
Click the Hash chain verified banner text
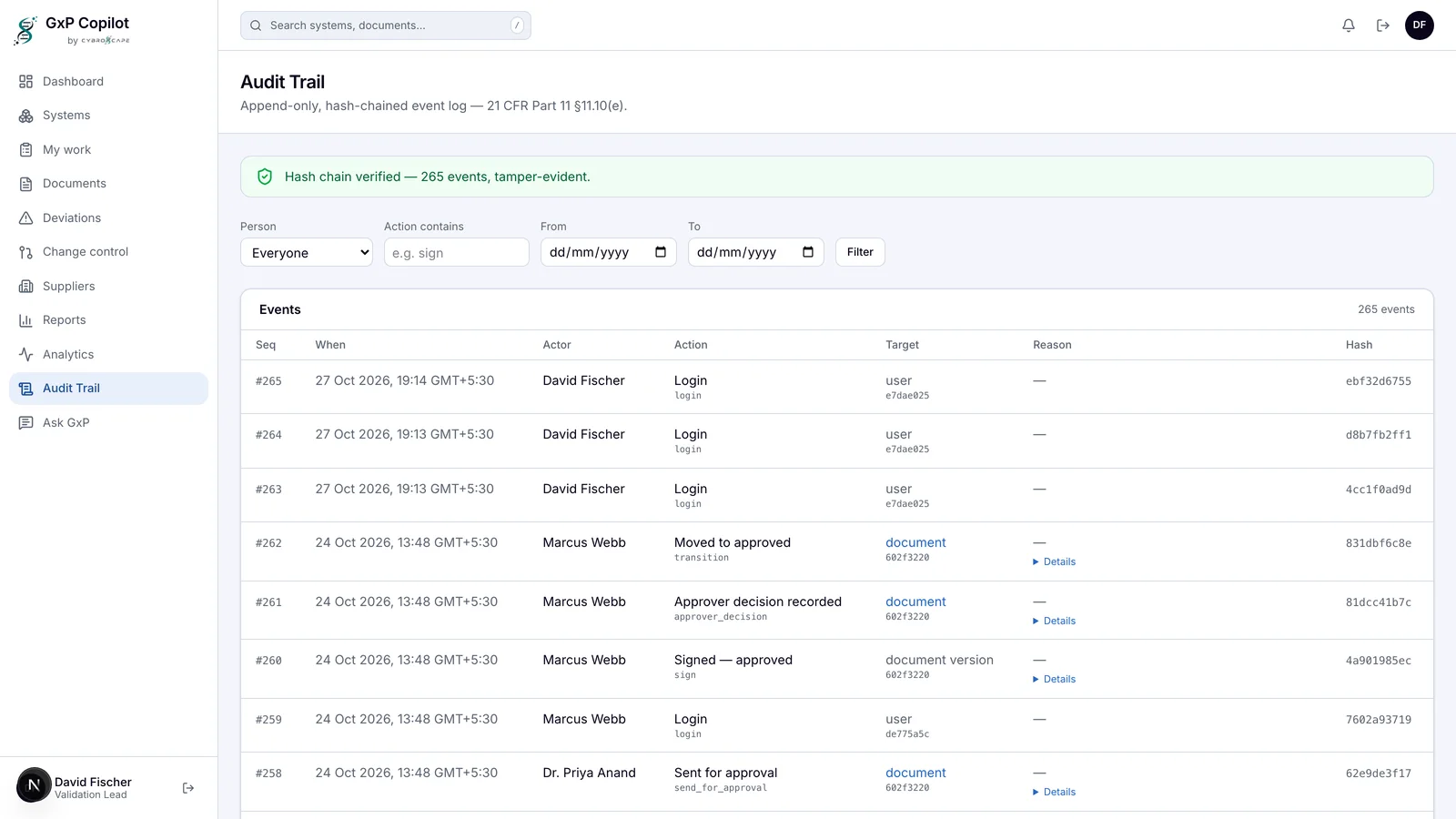point(437,177)
